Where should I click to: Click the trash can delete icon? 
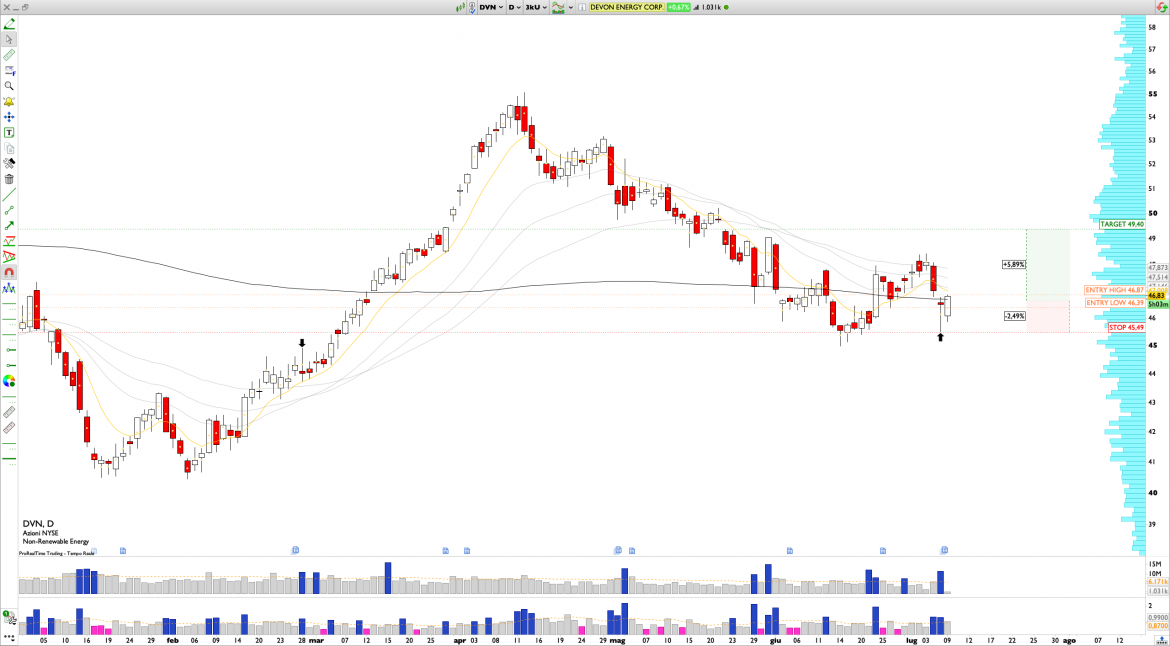[x=9, y=179]
